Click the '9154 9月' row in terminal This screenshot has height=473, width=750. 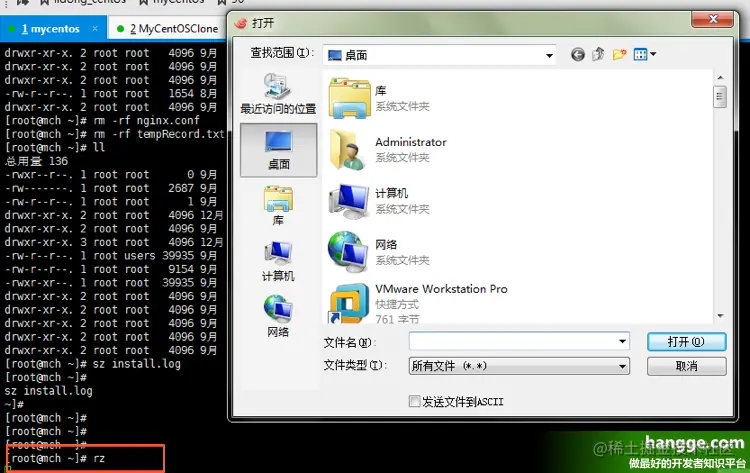point(111,269)
